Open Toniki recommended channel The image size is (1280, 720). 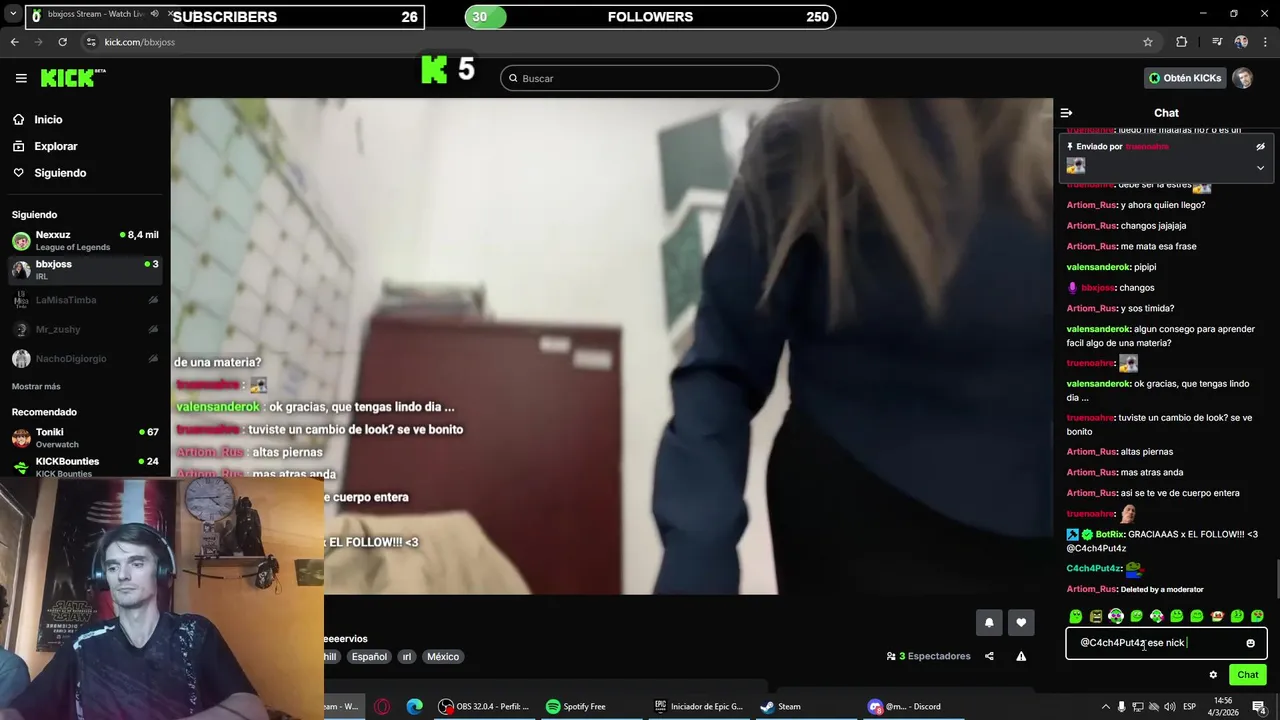85,438
